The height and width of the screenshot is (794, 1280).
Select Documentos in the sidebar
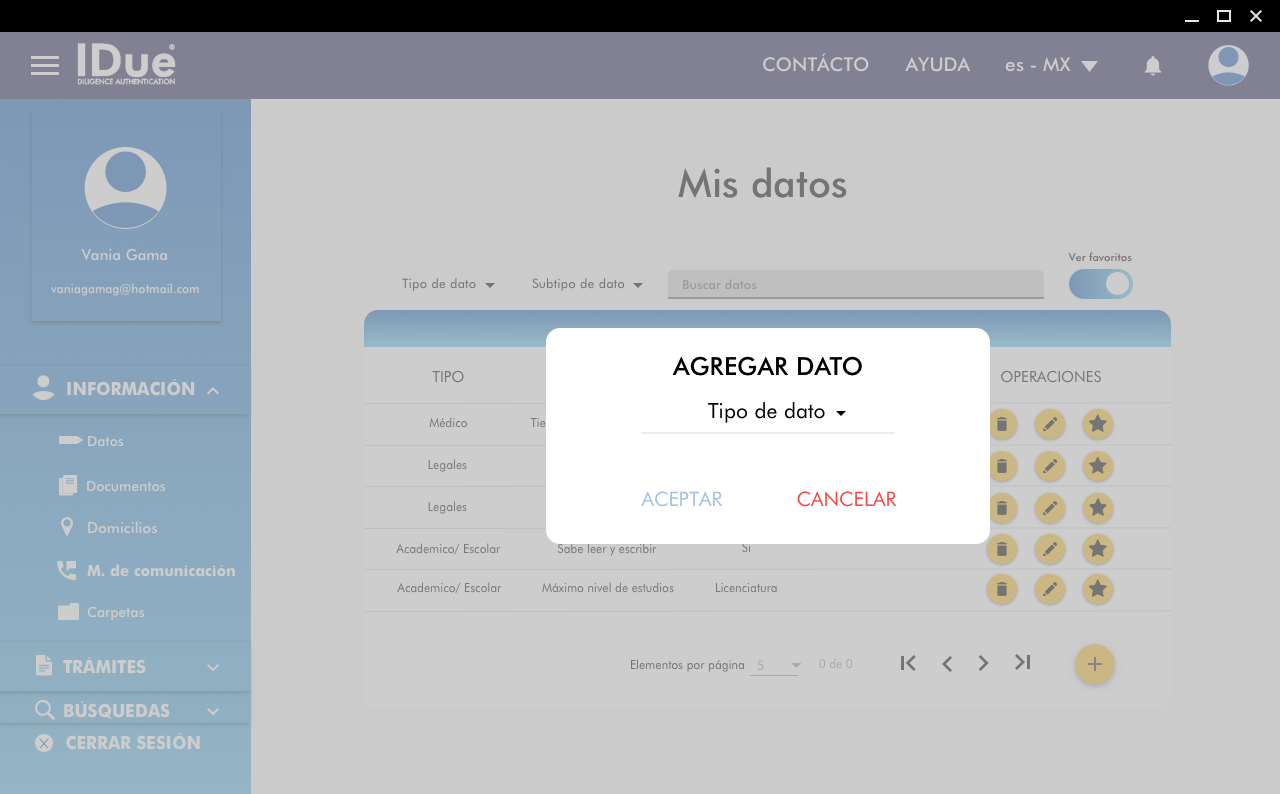(125, 486)
